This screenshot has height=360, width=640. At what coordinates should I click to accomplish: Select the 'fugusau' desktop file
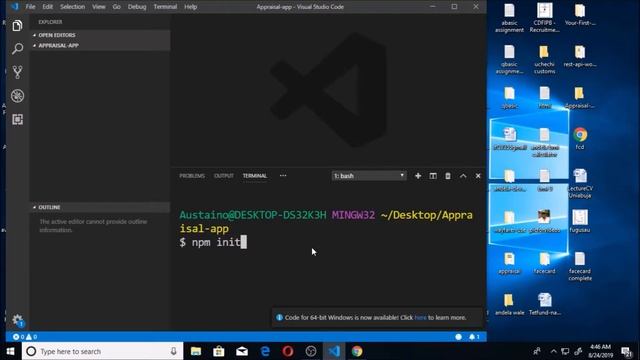point(580,222)
